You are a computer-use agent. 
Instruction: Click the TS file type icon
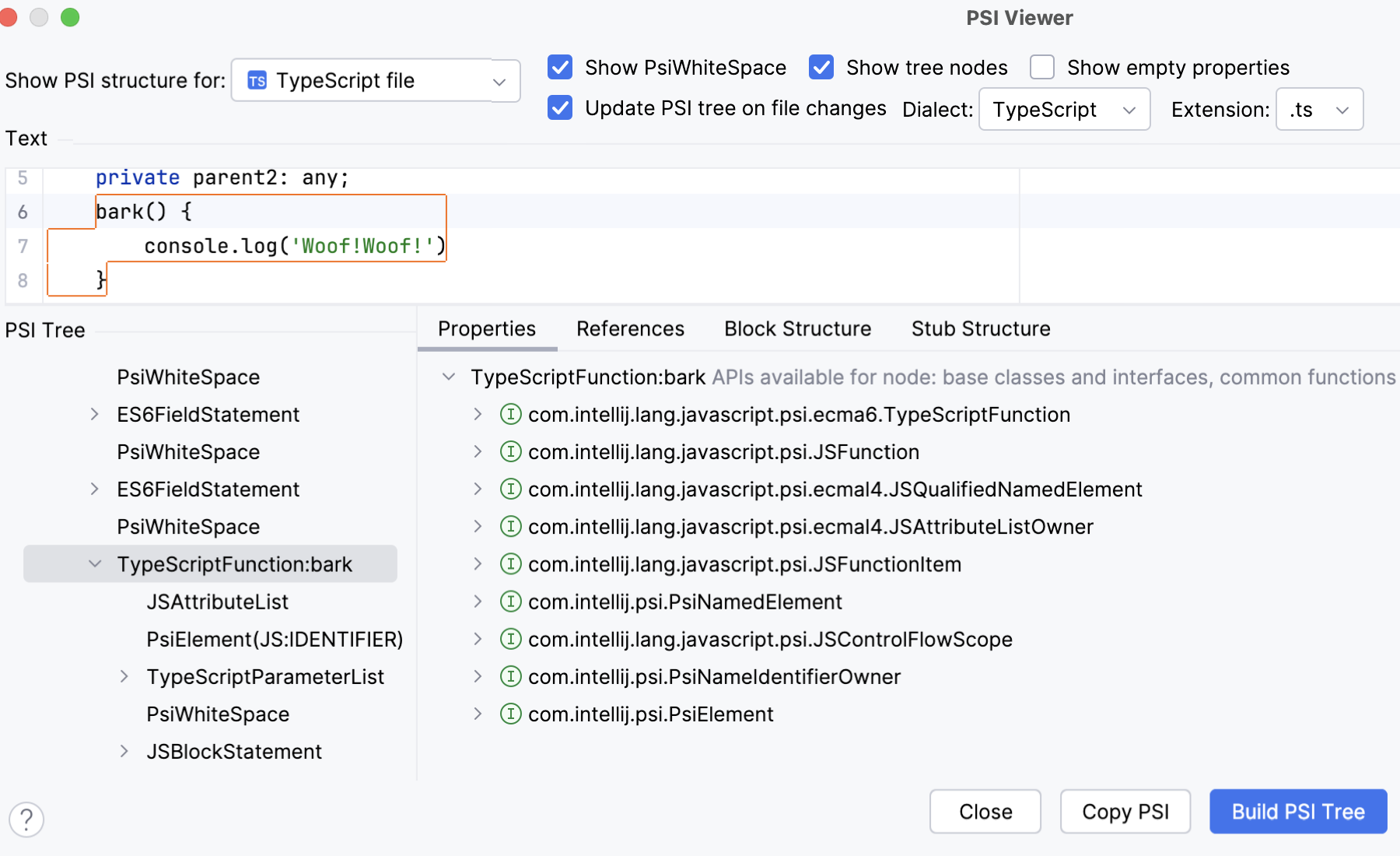tap(257, 80)
